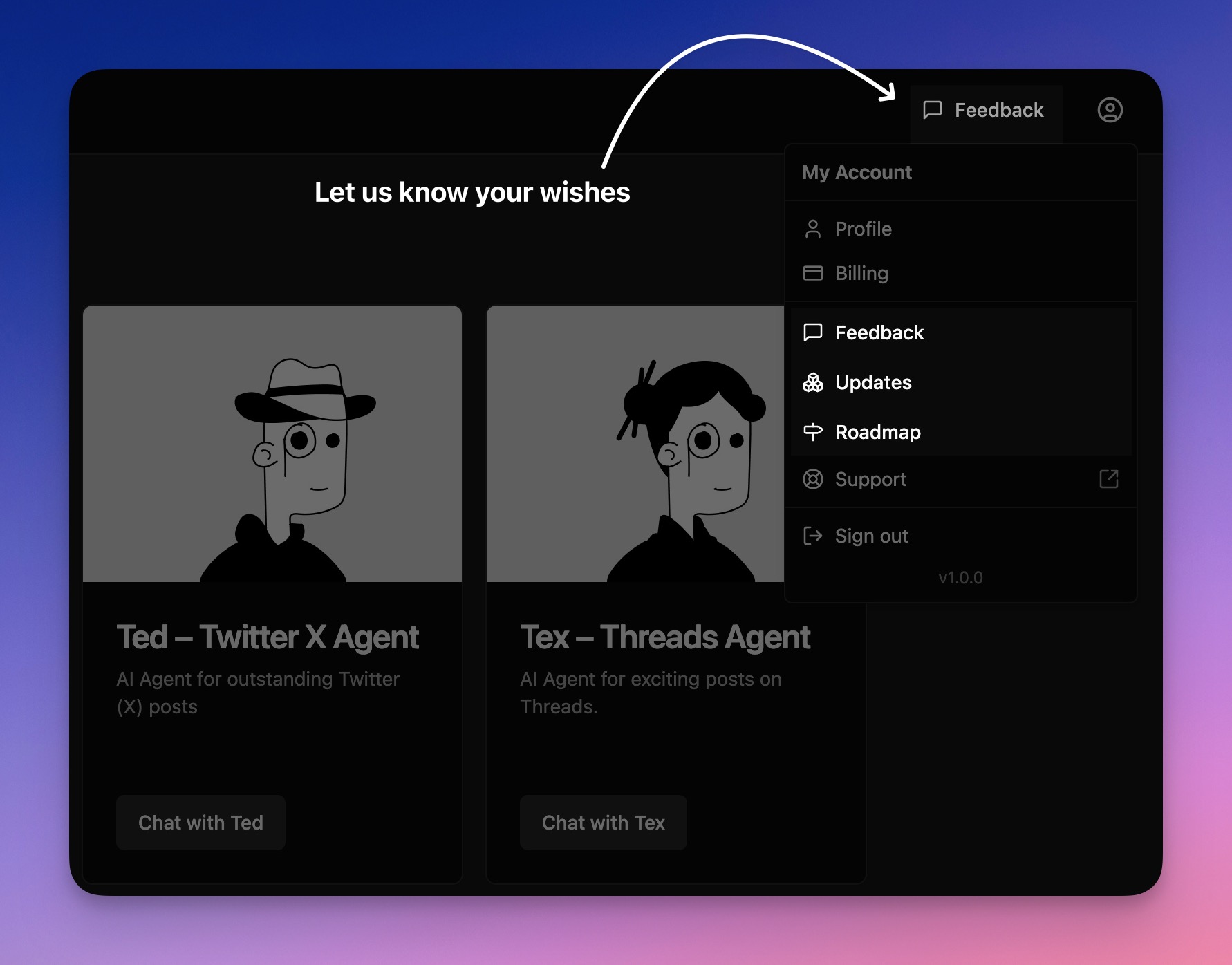Click the Ted agent description text
Screen dimensions: 1232x965
258,693
